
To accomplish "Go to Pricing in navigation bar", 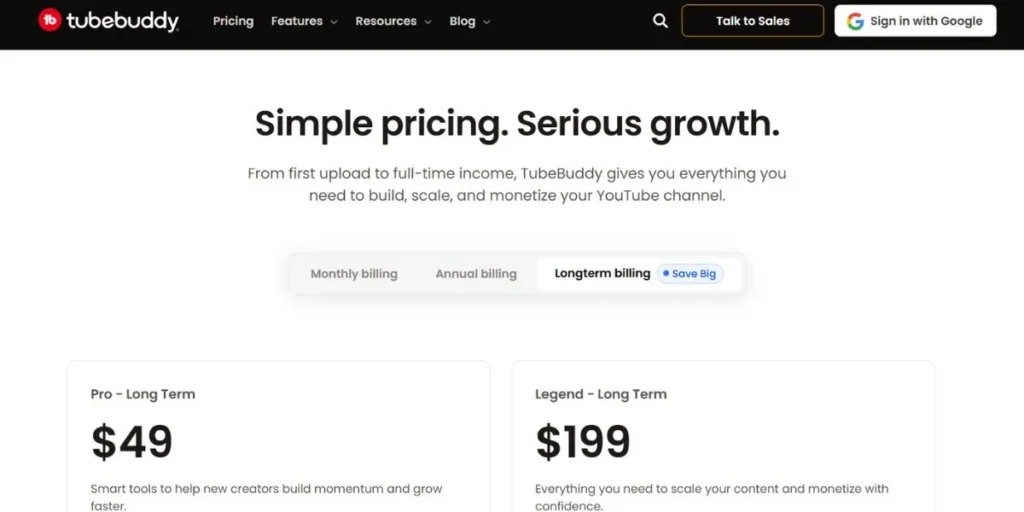I will click(x=233, y=21).
